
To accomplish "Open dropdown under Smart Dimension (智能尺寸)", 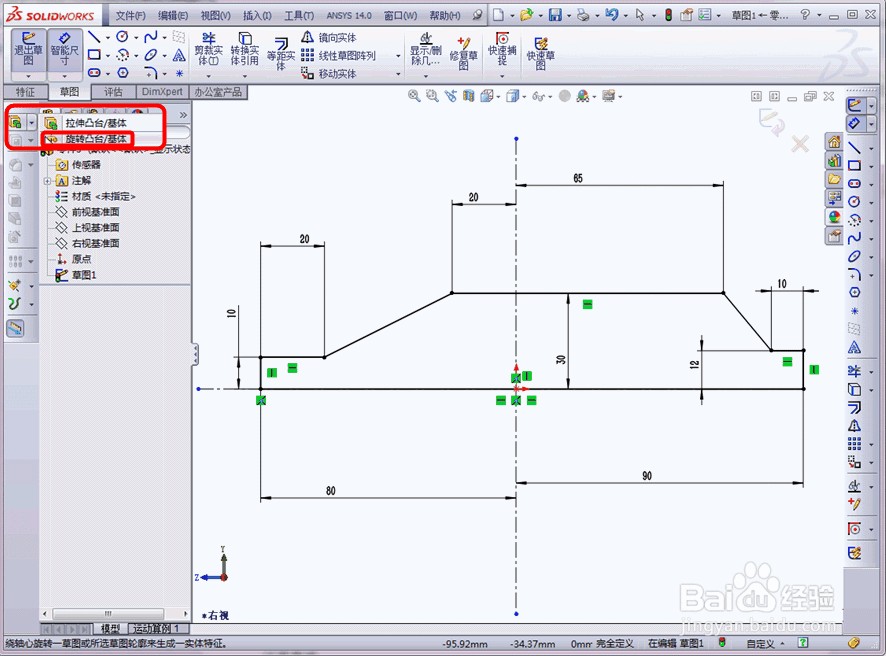I will click(x=64, y=76).
